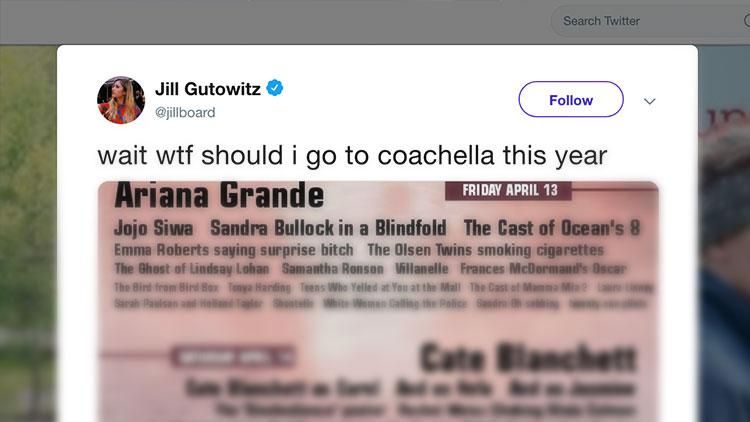Screen dimensions: 750x422
Task: Click the blue verified badge icon
Action: [275, 89]
